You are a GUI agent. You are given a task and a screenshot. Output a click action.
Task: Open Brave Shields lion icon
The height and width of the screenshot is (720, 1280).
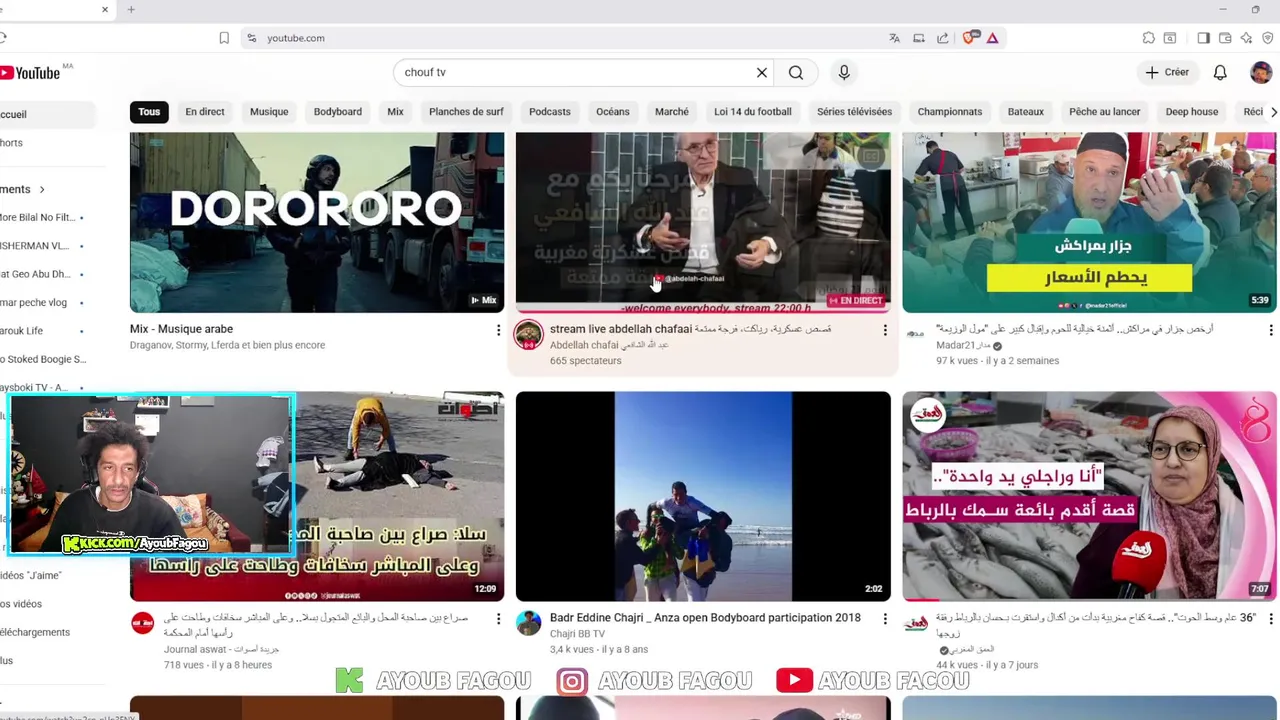969,38
